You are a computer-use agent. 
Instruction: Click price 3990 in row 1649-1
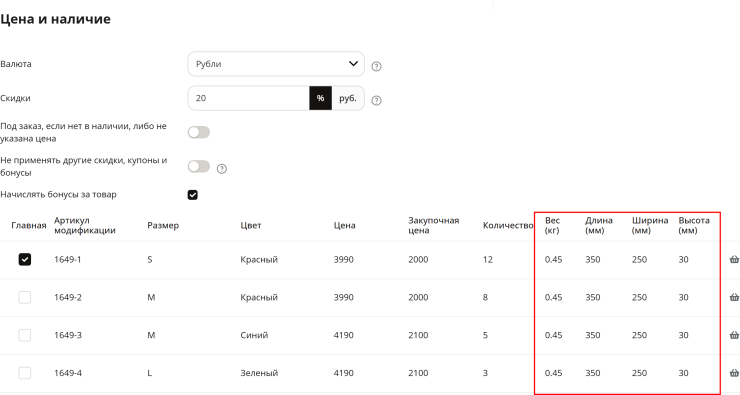point(344,260)
